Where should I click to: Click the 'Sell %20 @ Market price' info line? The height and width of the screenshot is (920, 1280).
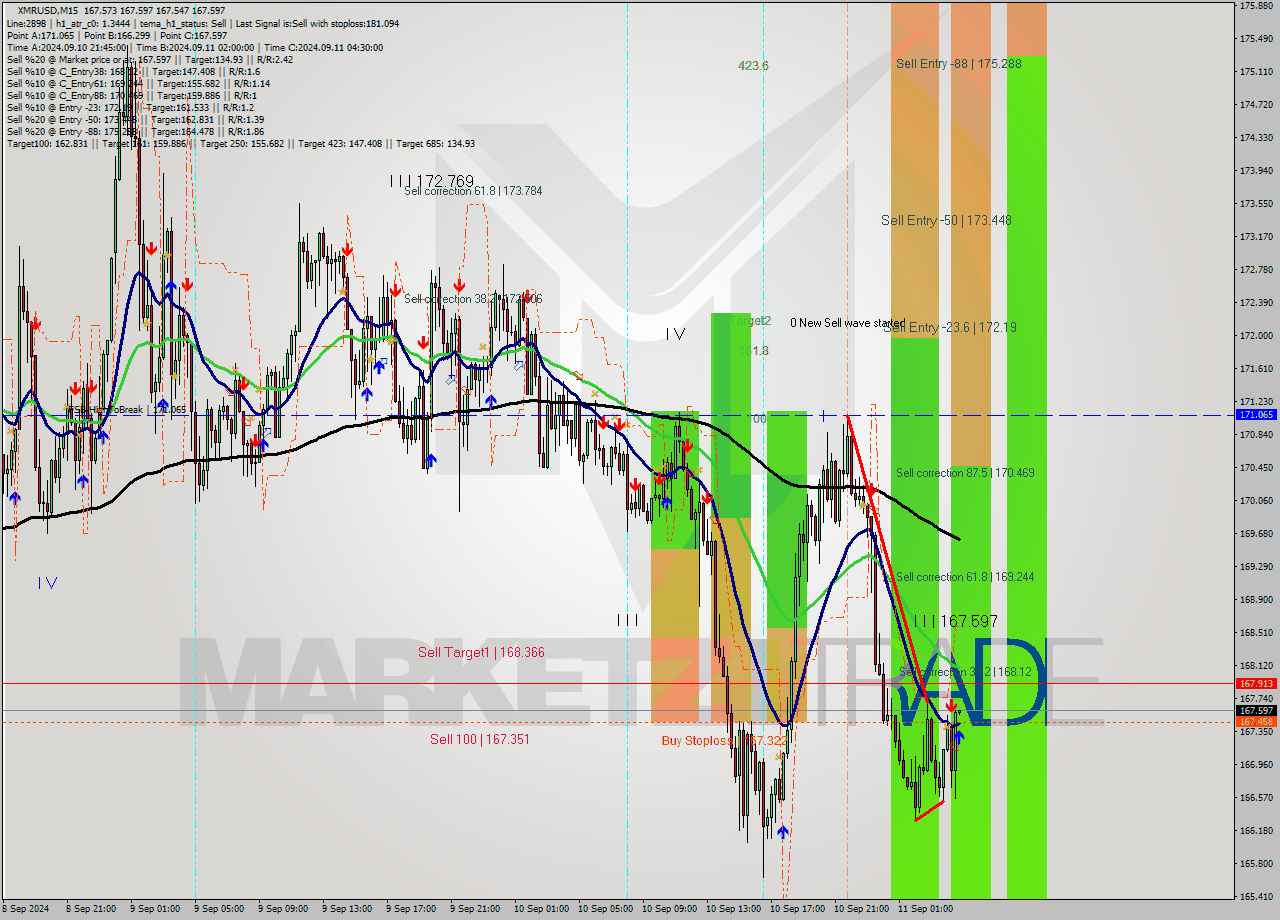(149, 59)
